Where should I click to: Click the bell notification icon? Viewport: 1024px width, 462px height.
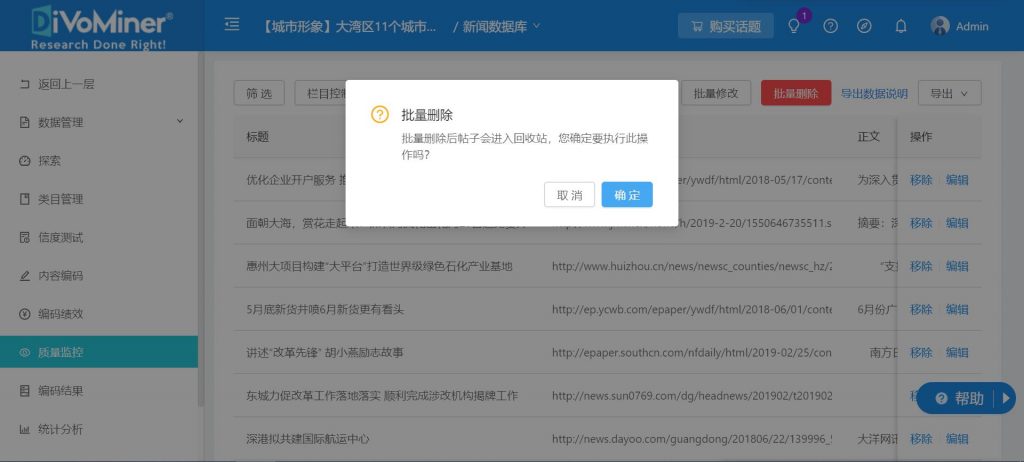pos(900,27)
